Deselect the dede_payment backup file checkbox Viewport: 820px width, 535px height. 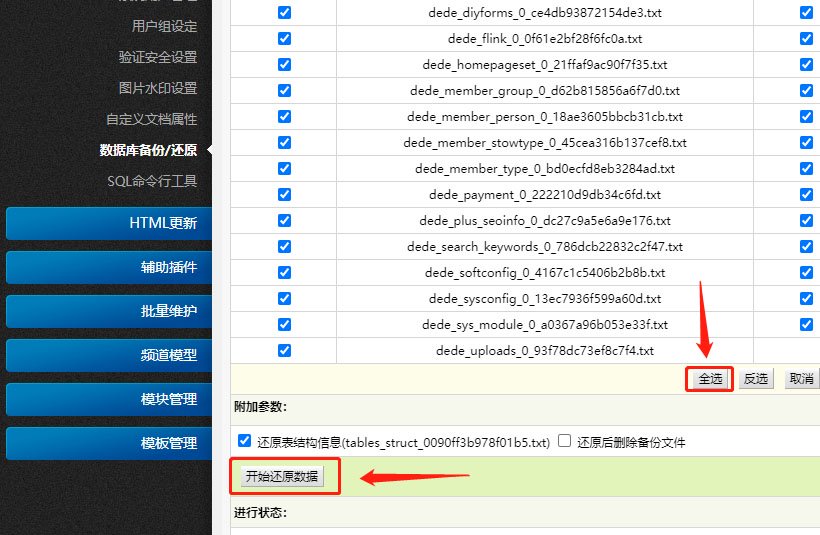(284, 194)
